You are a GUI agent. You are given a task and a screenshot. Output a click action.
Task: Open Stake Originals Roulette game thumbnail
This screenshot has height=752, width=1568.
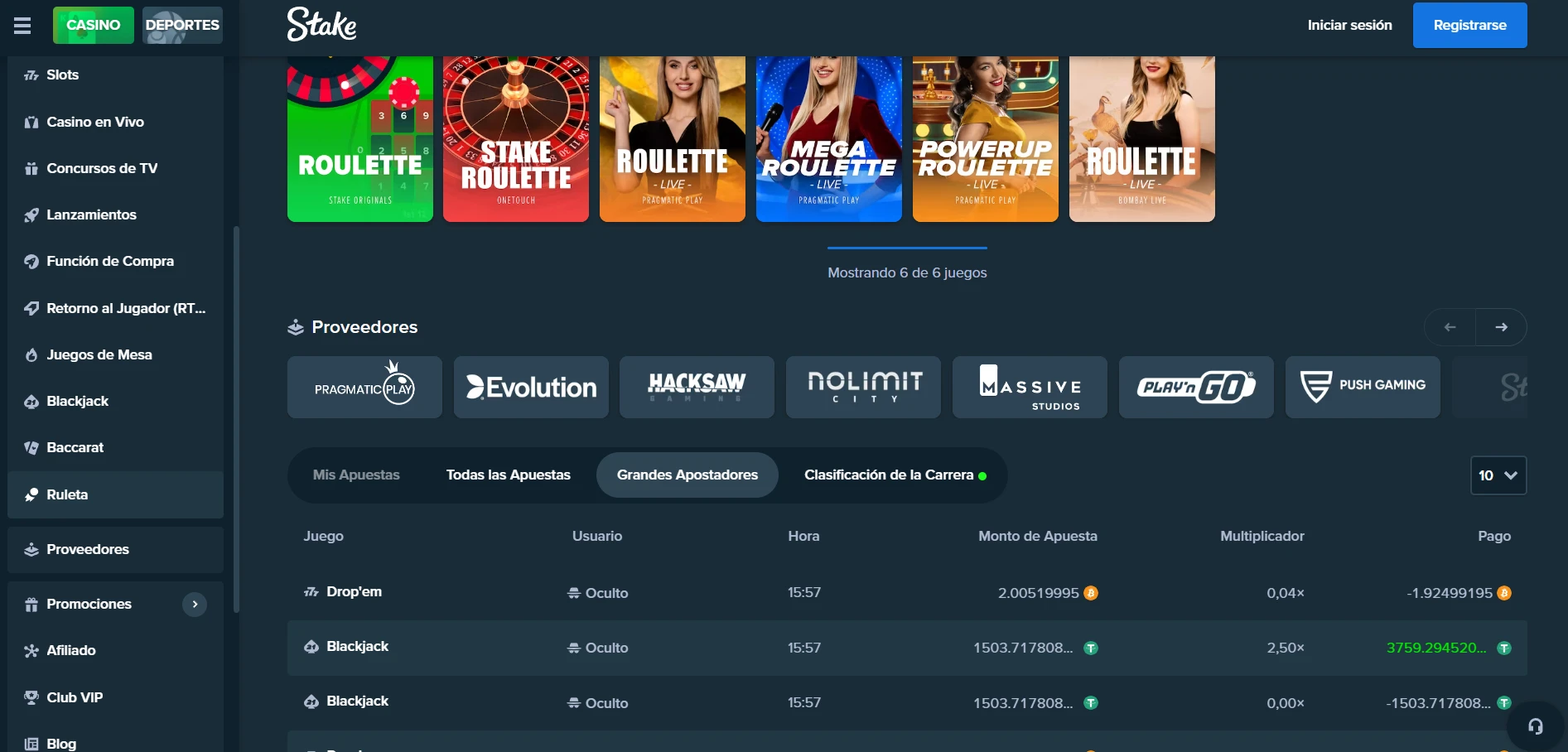coord(360,139)
